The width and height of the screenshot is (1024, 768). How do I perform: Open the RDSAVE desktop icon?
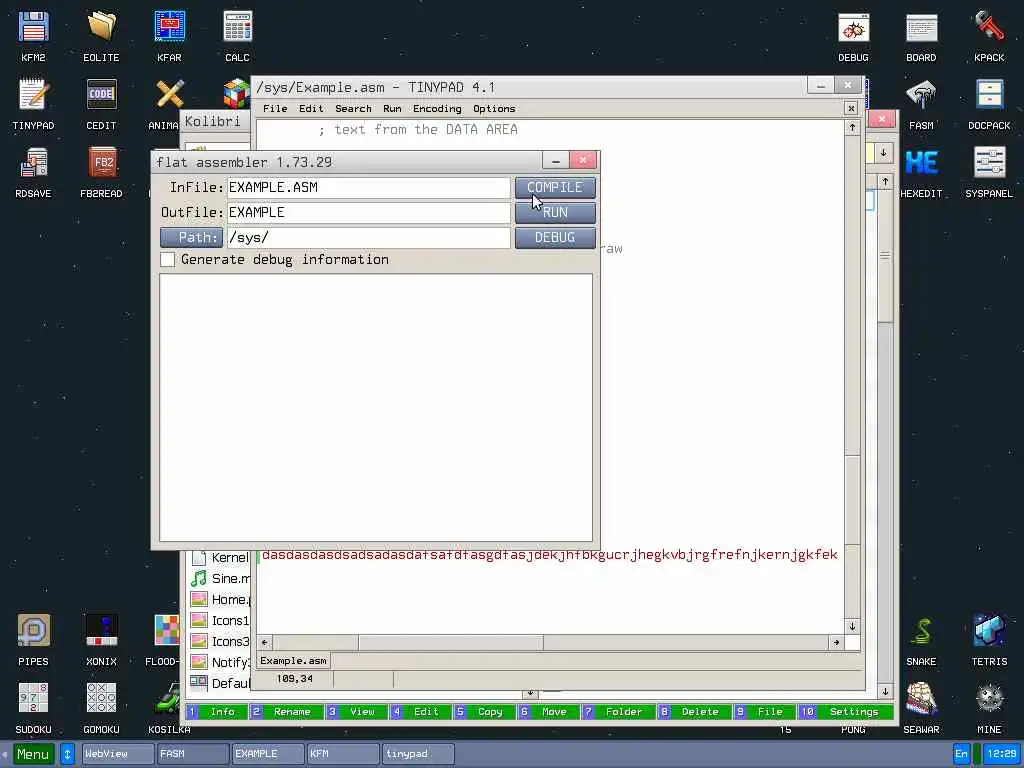tap(33, 172)
